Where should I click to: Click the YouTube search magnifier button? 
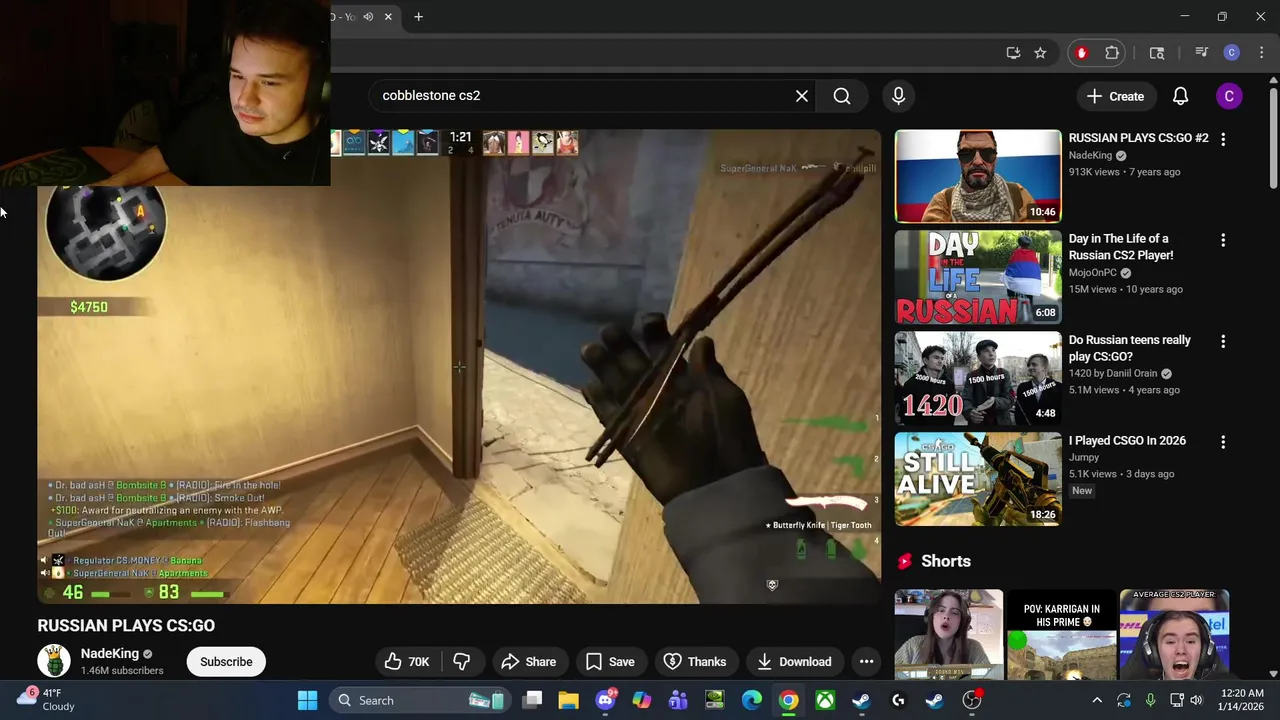click(842, 96)
